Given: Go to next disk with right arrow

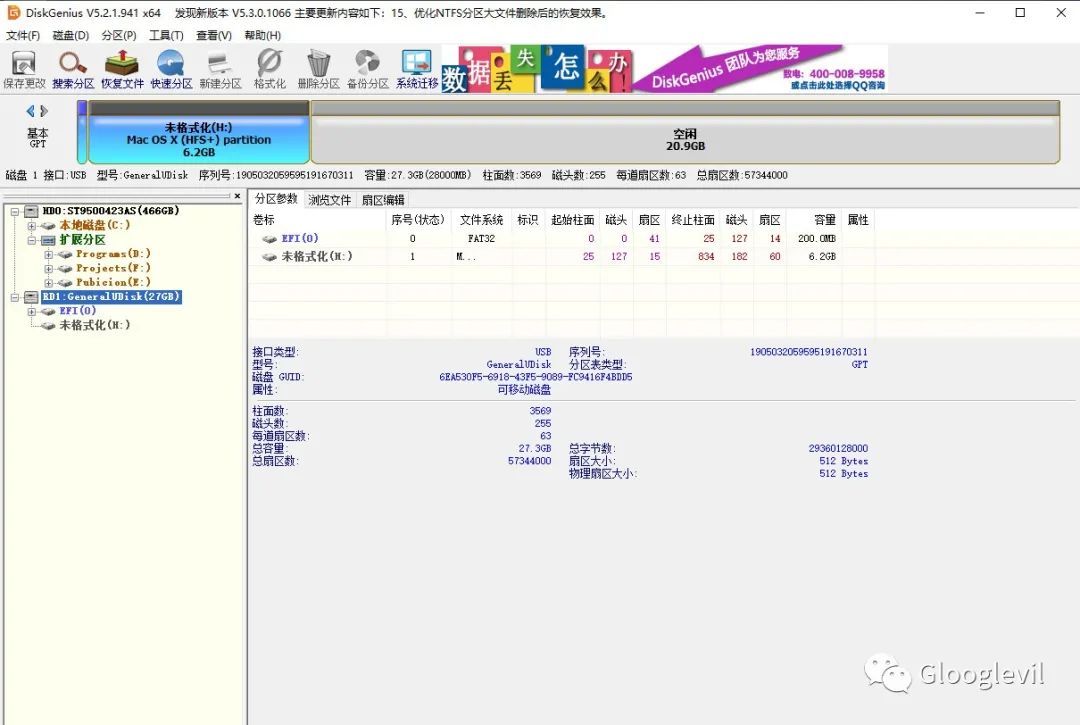Looking at the screenshot, I should 44,111.
